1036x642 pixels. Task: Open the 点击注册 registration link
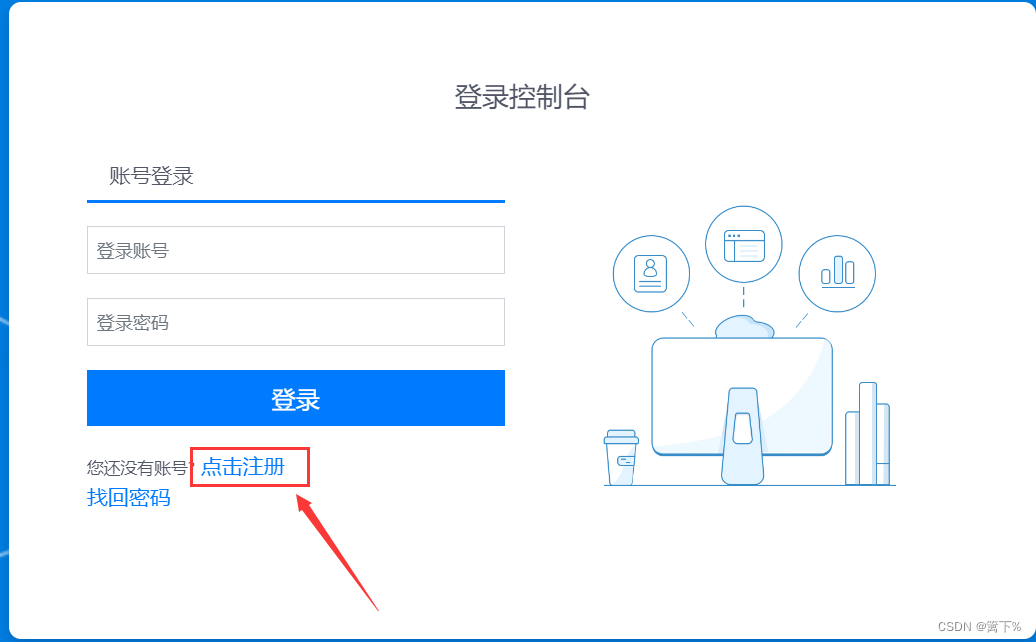242,467
